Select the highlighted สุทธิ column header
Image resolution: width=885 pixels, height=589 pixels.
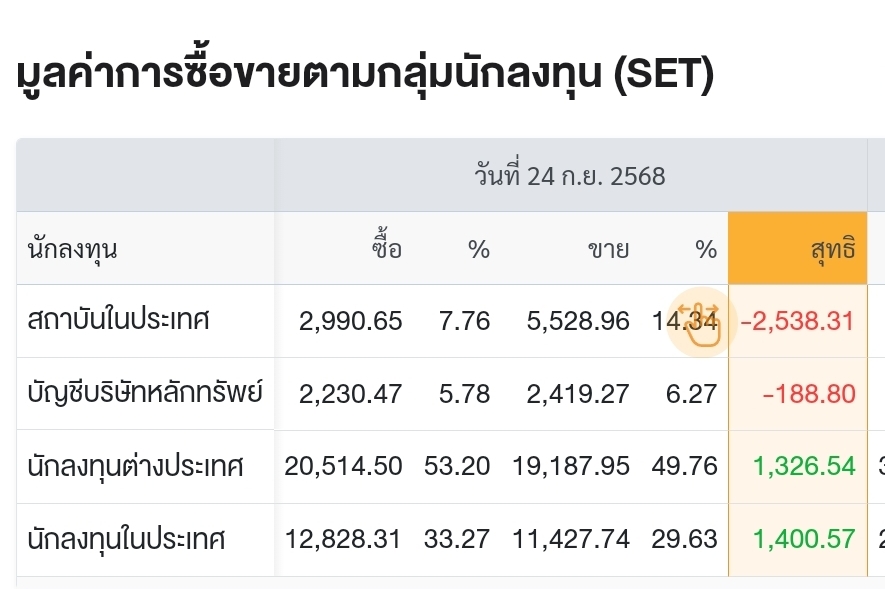click(798, 248)
